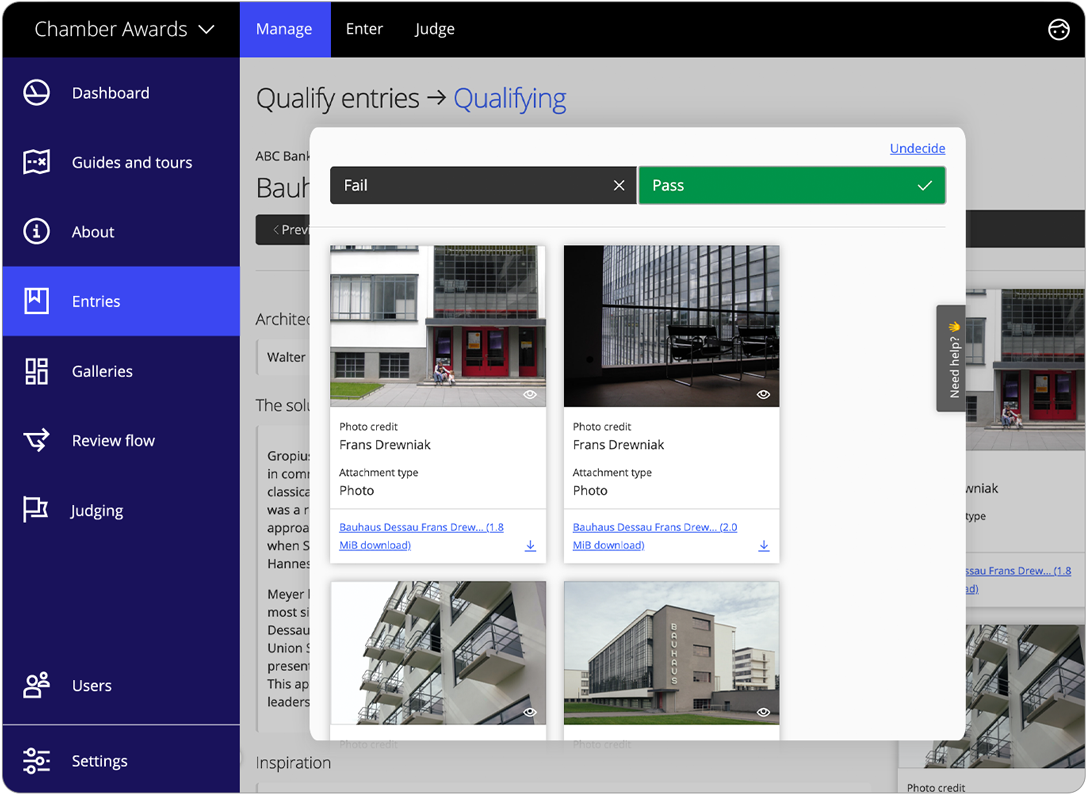Image resolution: width=1086 pixels, height=797 pixels.
Task: Open the Need help? side tab
Action: click(952, 358)
